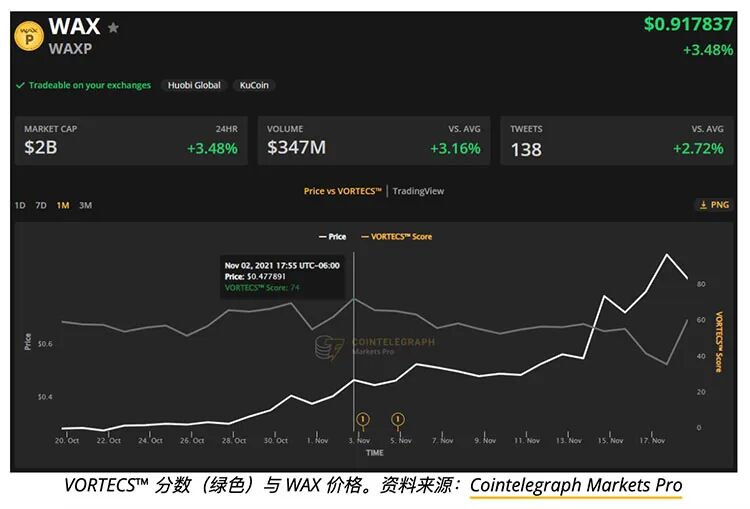Toggle the Price series in legend
Image resolution: width=750 pixels, height=509 pixels.
coord(332,236)
